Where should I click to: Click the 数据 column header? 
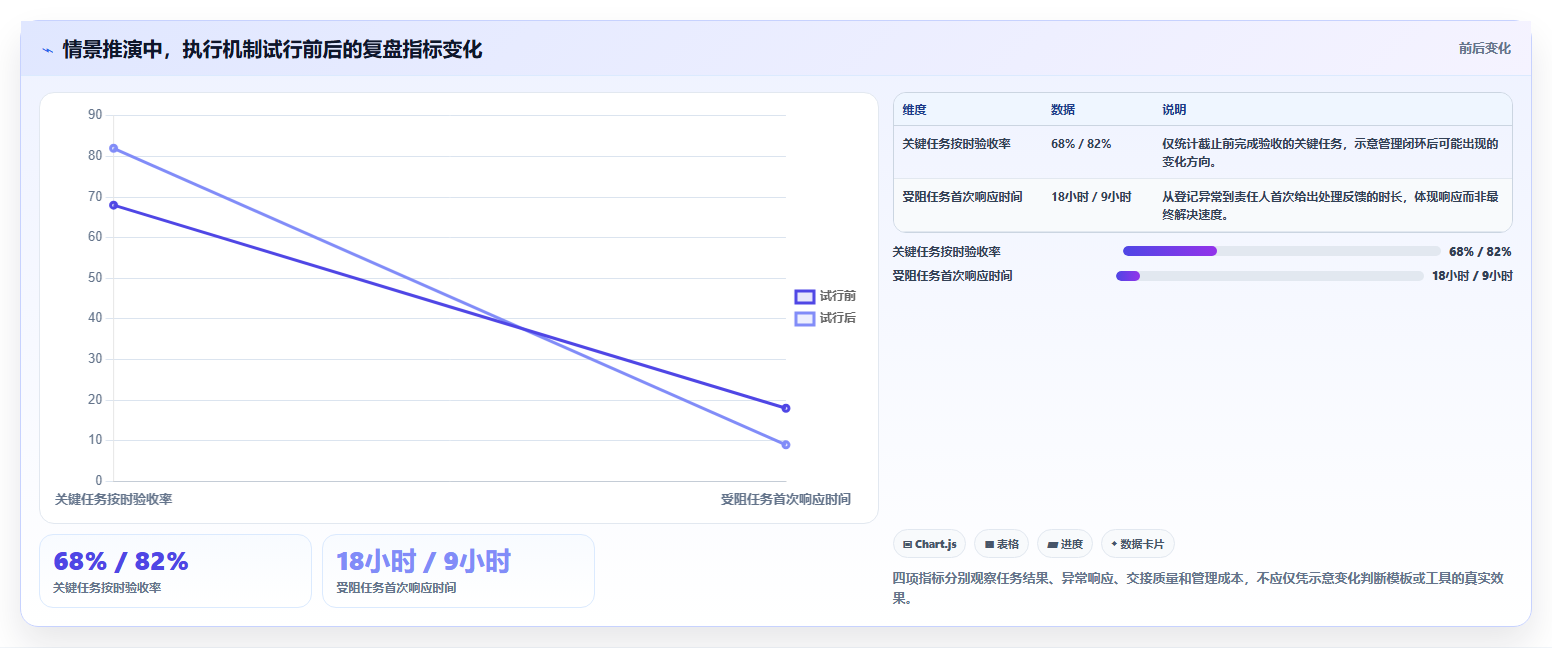coord(1063,110)
